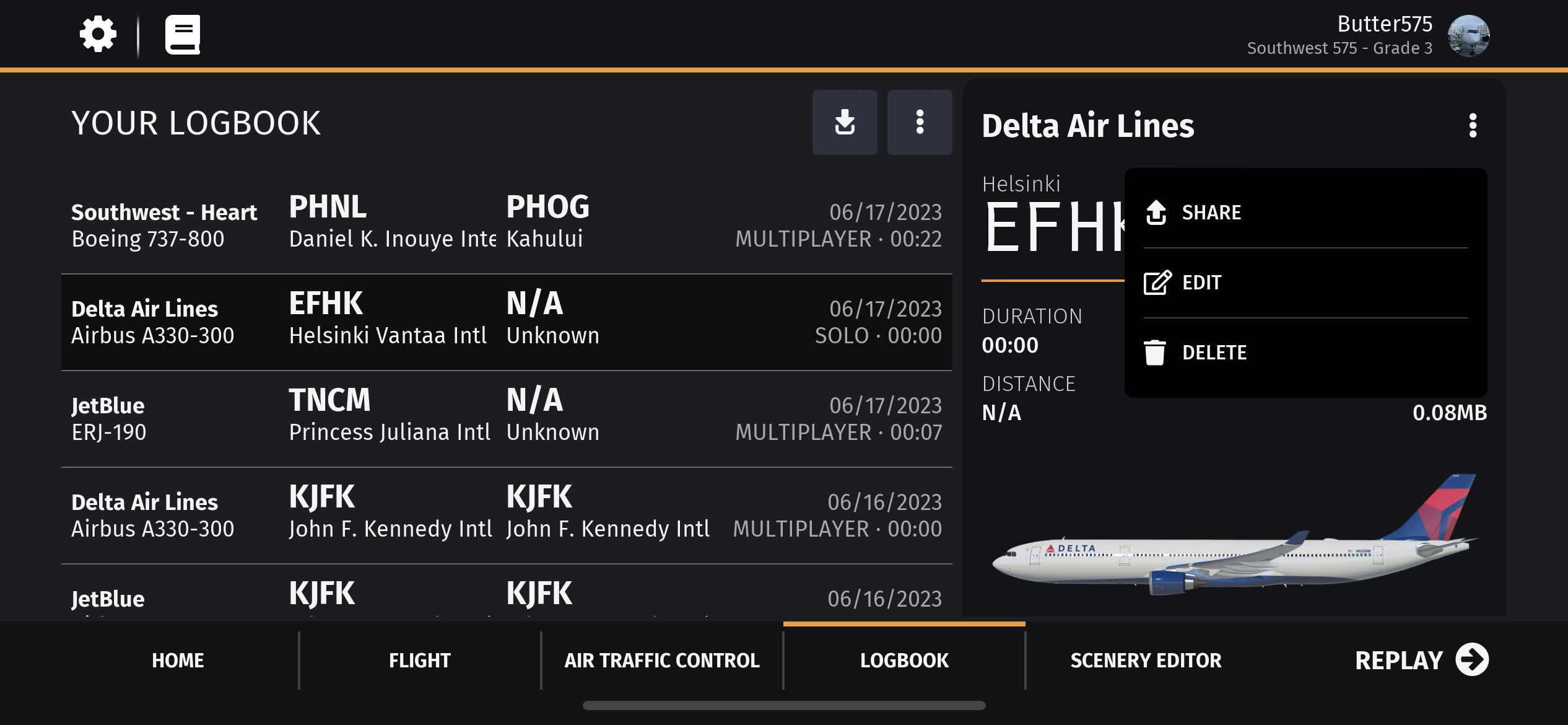Open the Scenery Editor tab

[1146, 661]
